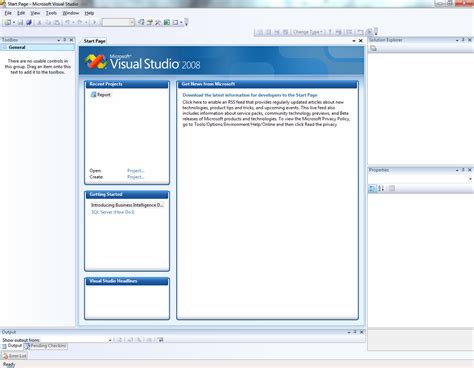The width and height of the screenshot is (474, 368).
Task: Select the Start Page document tab
Action: click(x=95, y=41)
